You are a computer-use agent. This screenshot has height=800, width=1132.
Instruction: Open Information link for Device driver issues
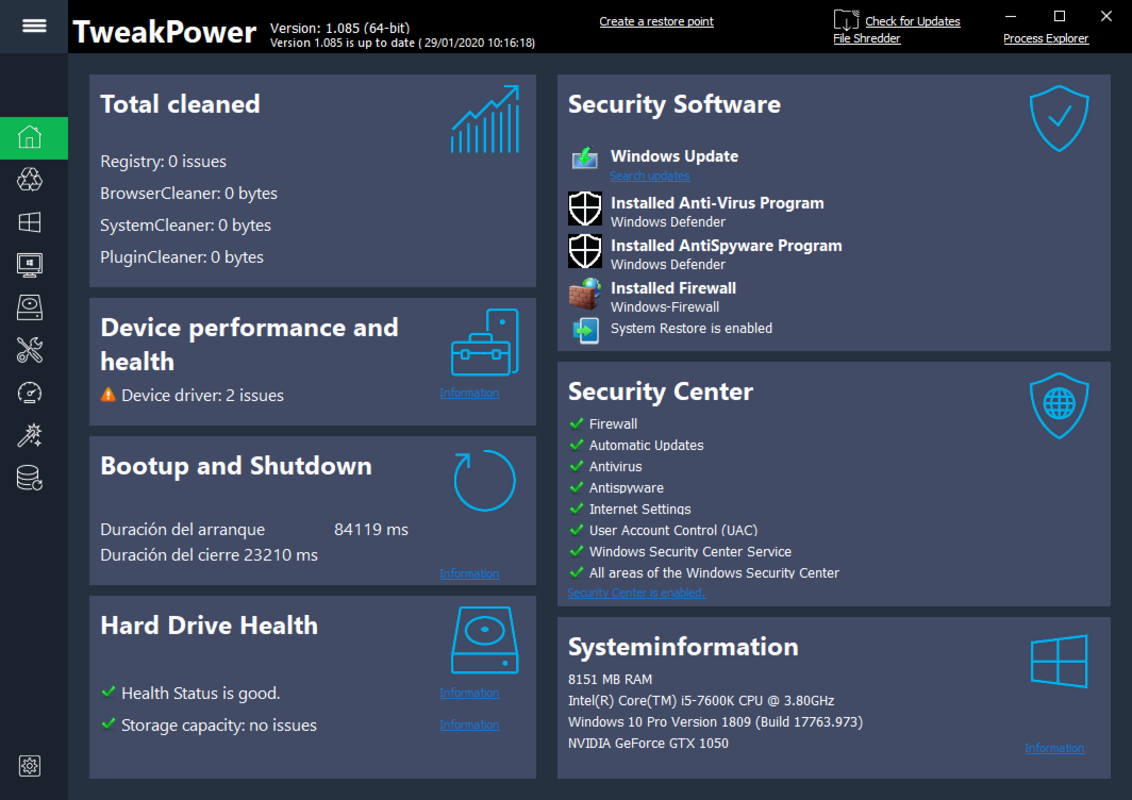[469, 393]
